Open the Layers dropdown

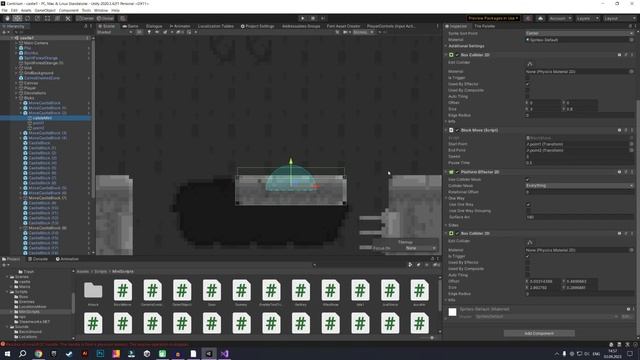(588, 18)
